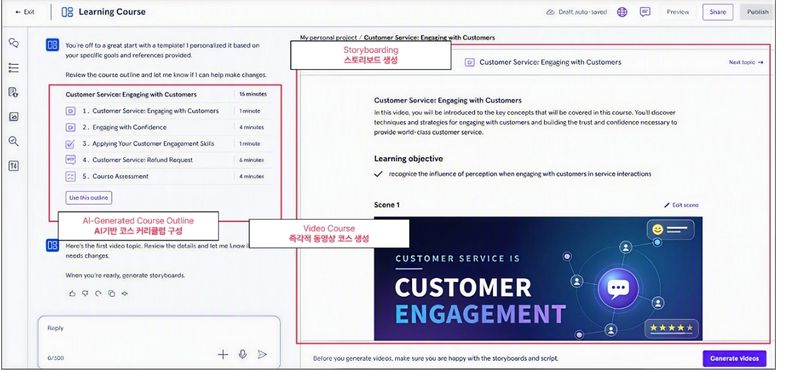Click the Learning objective heading
Screen dimensions: 800x370
[x=408, y=159]
